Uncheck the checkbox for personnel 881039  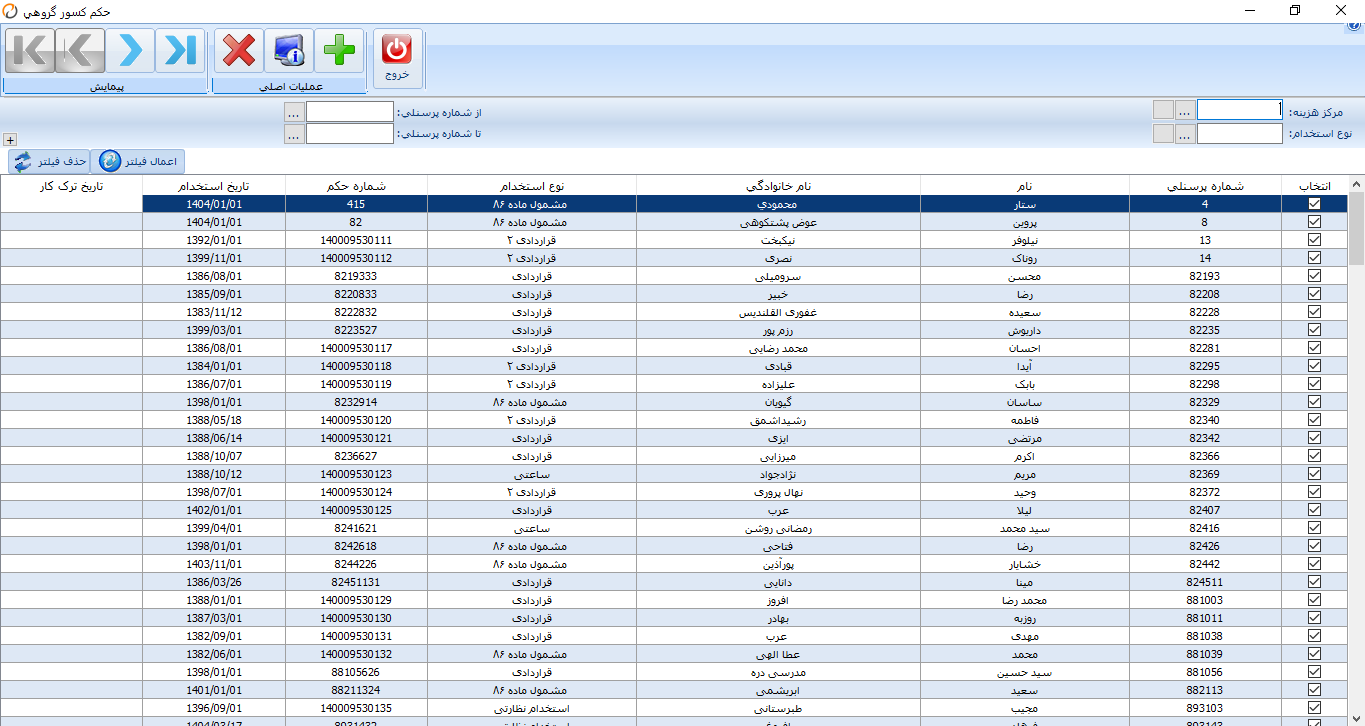[x=1314, y=654]
